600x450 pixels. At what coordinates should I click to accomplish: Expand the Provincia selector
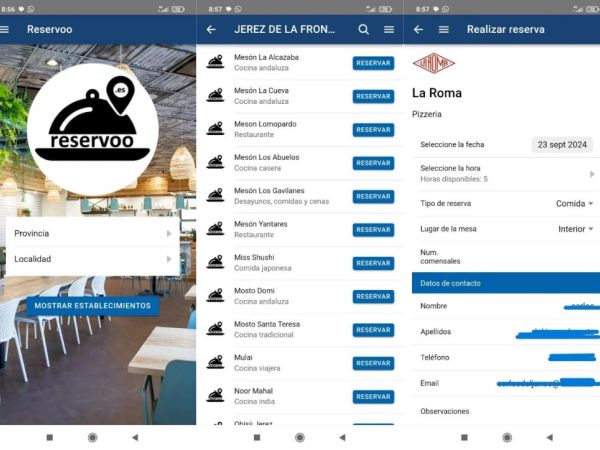93,233
